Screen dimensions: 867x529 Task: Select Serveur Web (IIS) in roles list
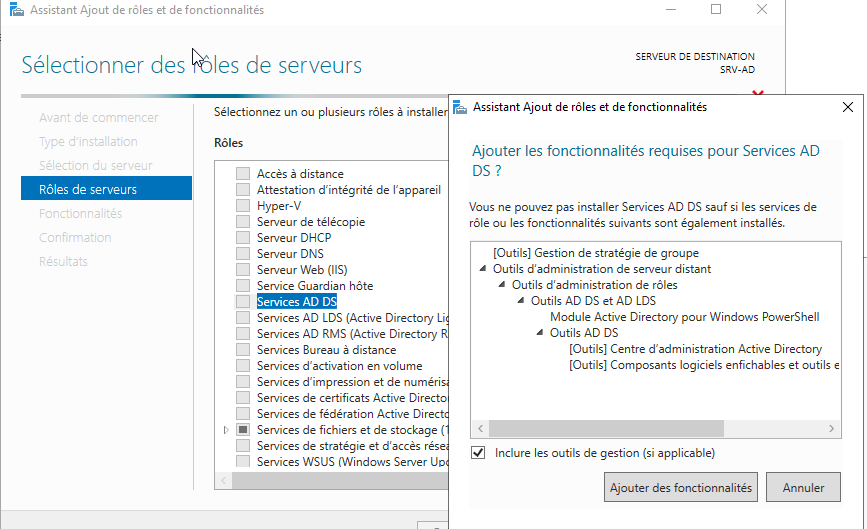[300, 270]
